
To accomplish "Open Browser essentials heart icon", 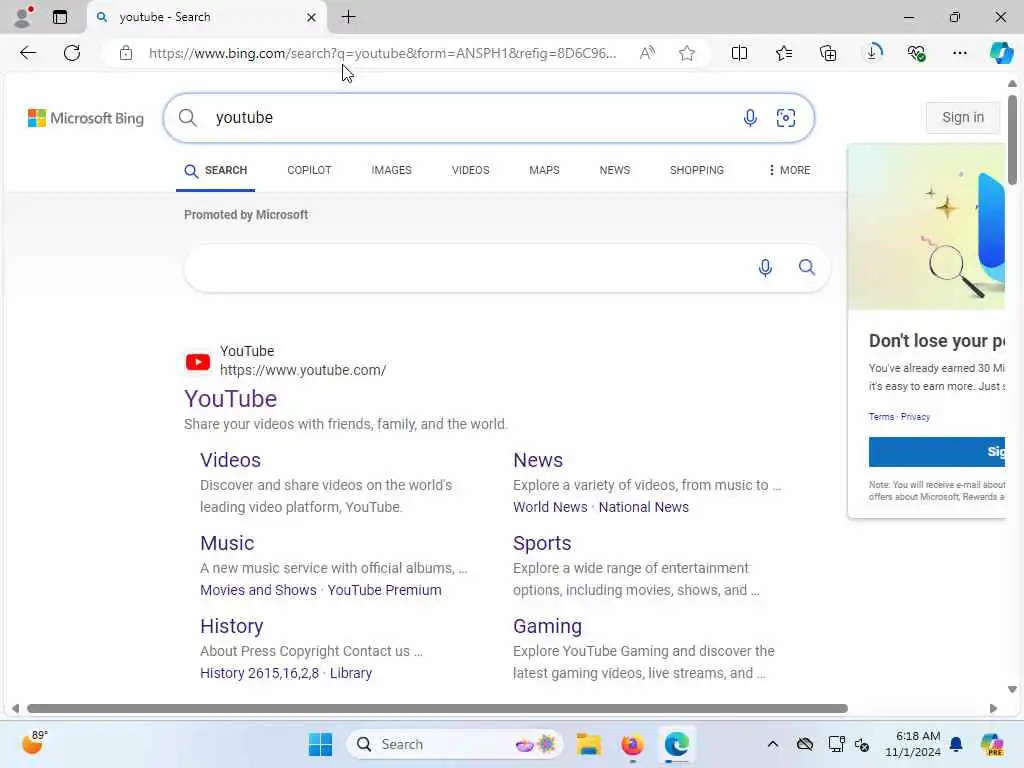I will pyautogui.click(x=916, y=53).
